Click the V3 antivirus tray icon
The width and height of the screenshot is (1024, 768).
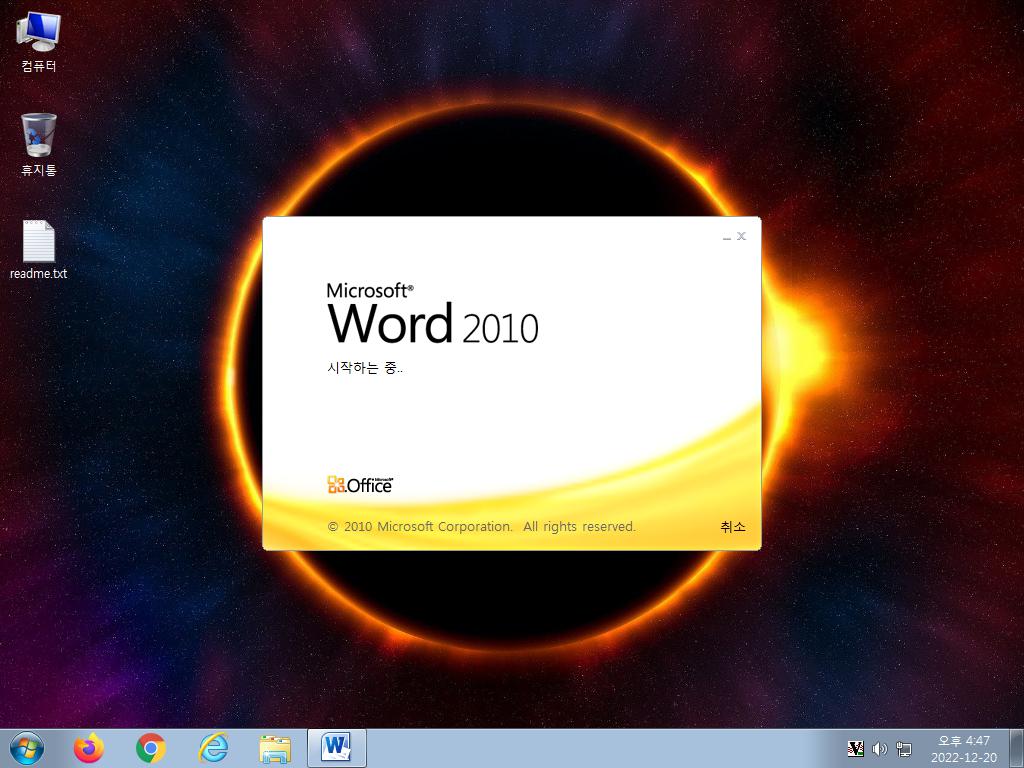coord(855,748)
